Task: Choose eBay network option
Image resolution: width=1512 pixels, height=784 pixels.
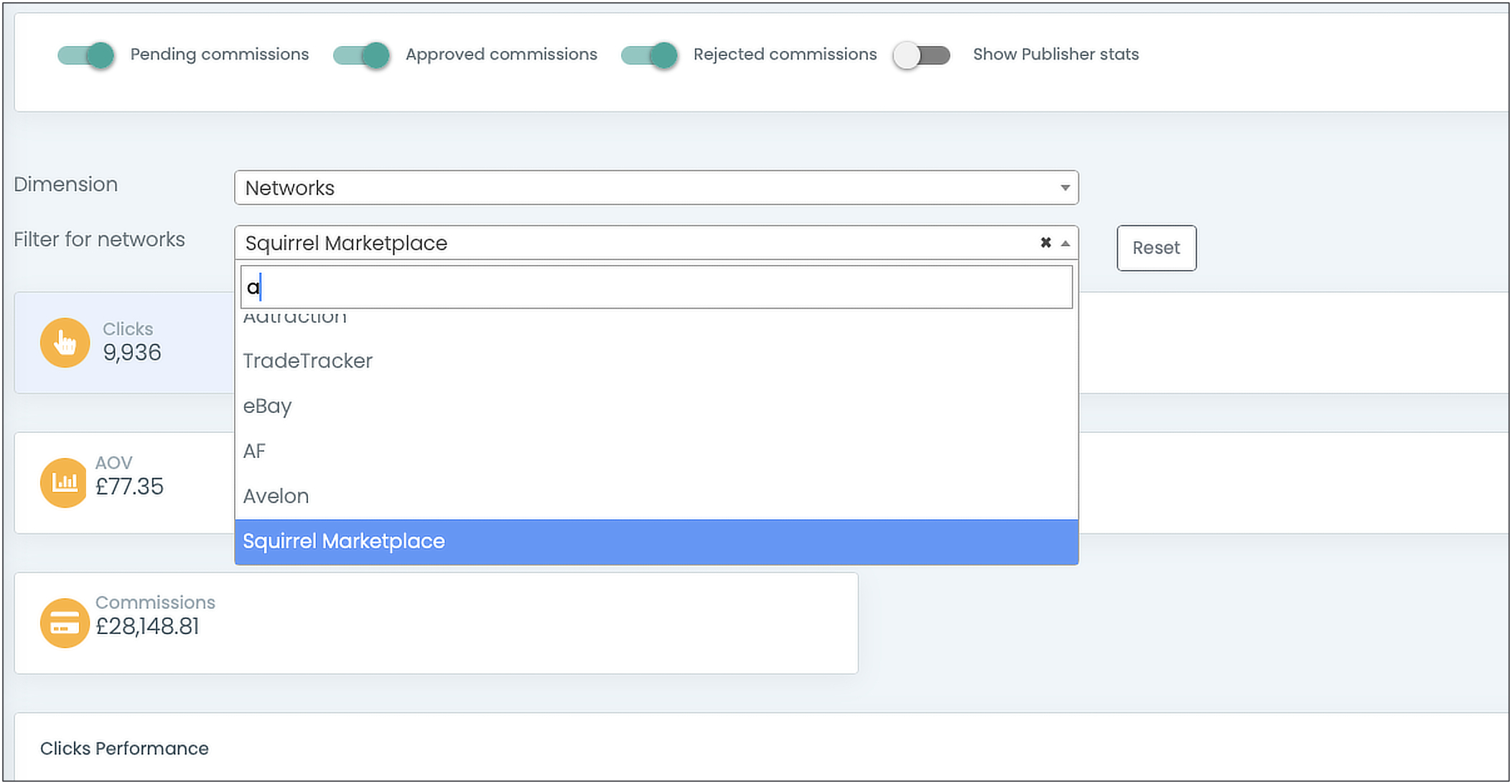Action: tap(267, 406)
